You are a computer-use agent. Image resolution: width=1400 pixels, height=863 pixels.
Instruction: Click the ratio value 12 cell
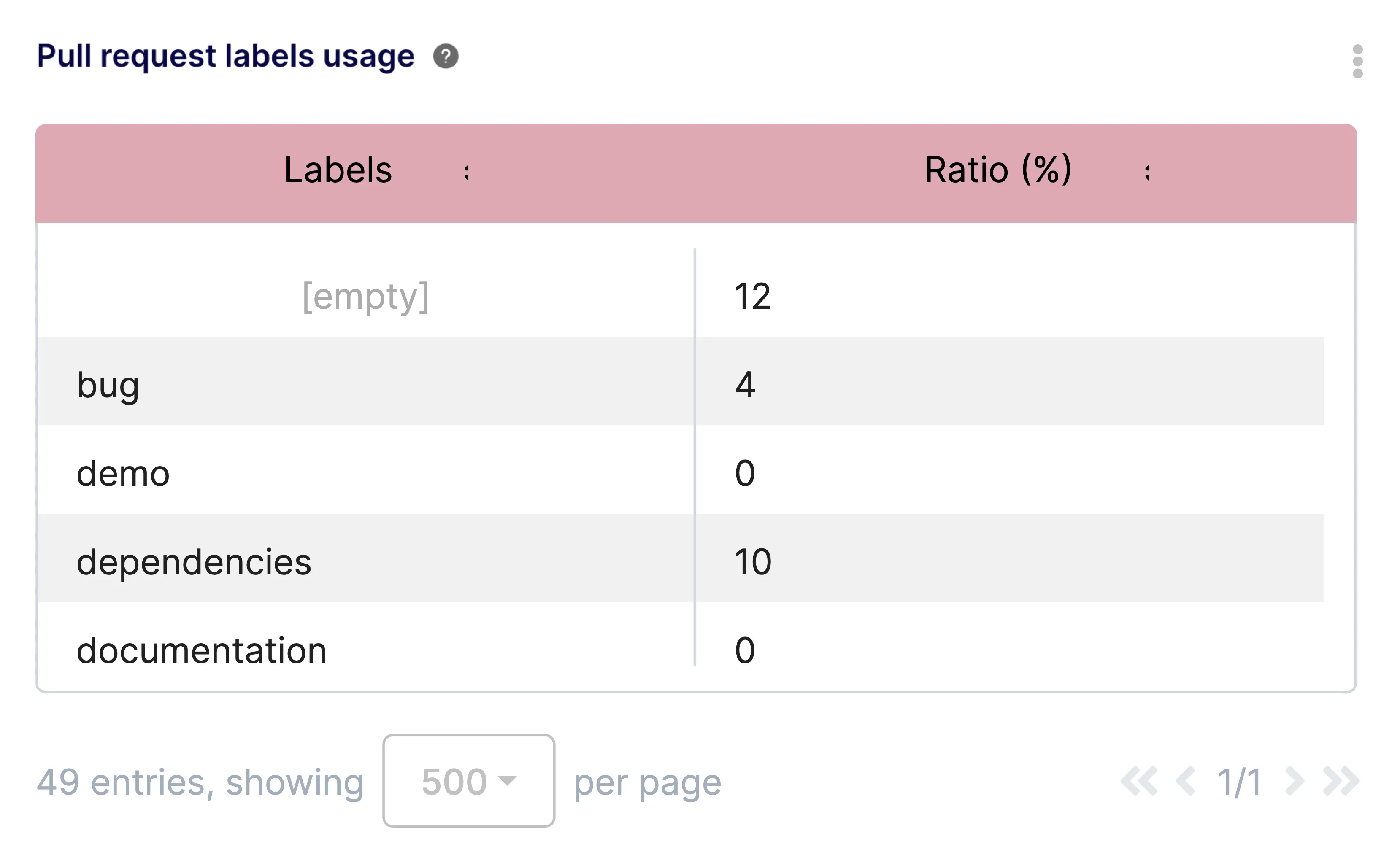coord(752,296)
